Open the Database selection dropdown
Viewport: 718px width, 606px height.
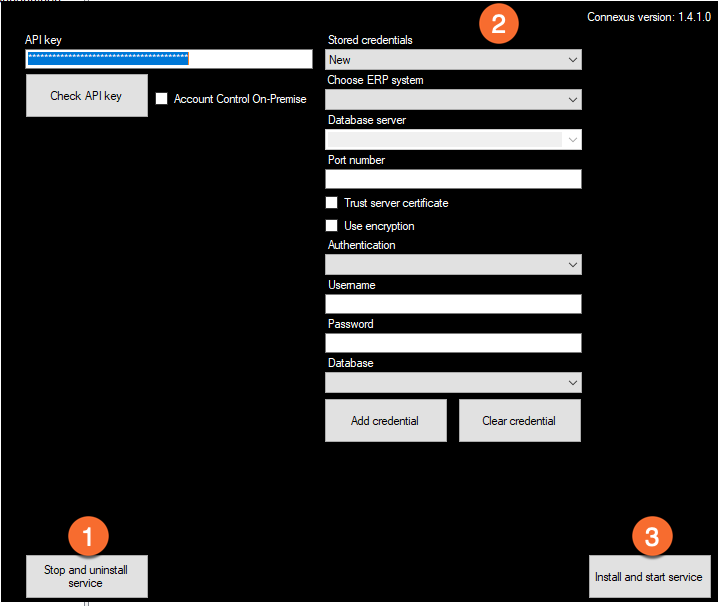453,383
